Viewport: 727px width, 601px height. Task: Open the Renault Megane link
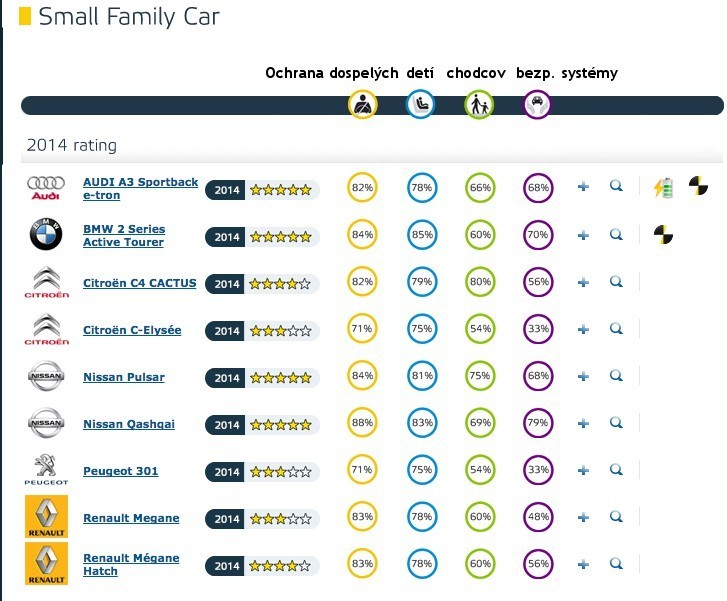click(x=131, y=518)
